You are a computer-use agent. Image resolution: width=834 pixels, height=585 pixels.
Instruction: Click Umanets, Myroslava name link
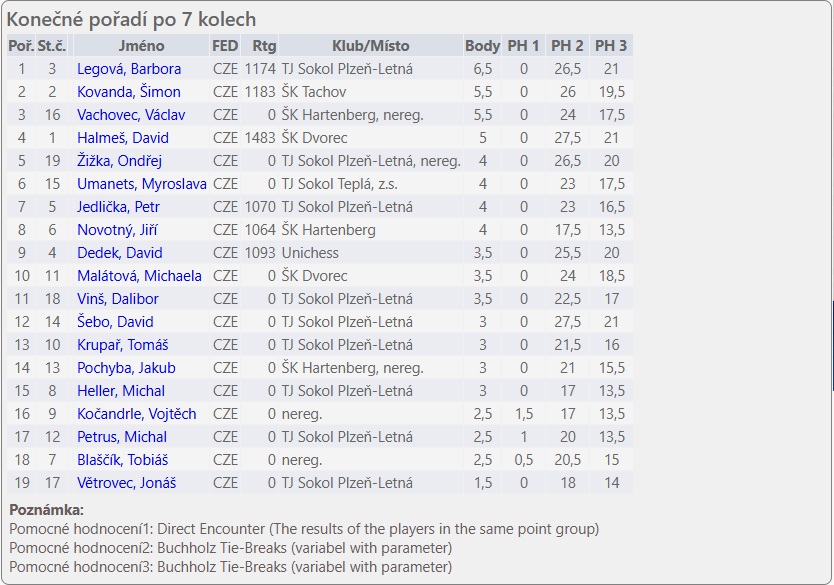point(142,184)
